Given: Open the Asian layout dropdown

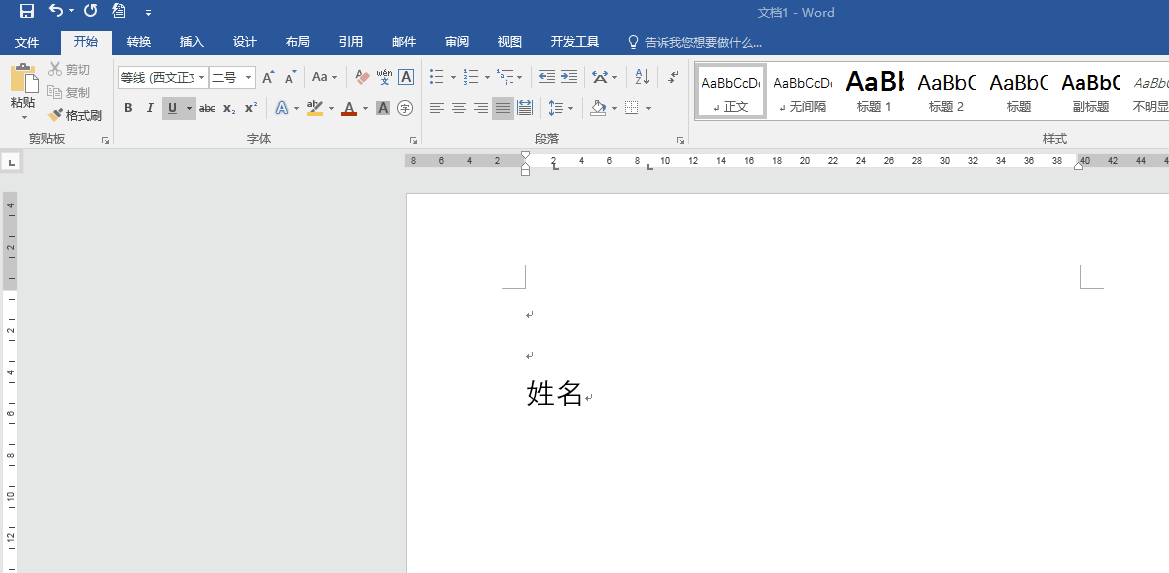Looking at the screenshot, I should (x=605, y=77).
